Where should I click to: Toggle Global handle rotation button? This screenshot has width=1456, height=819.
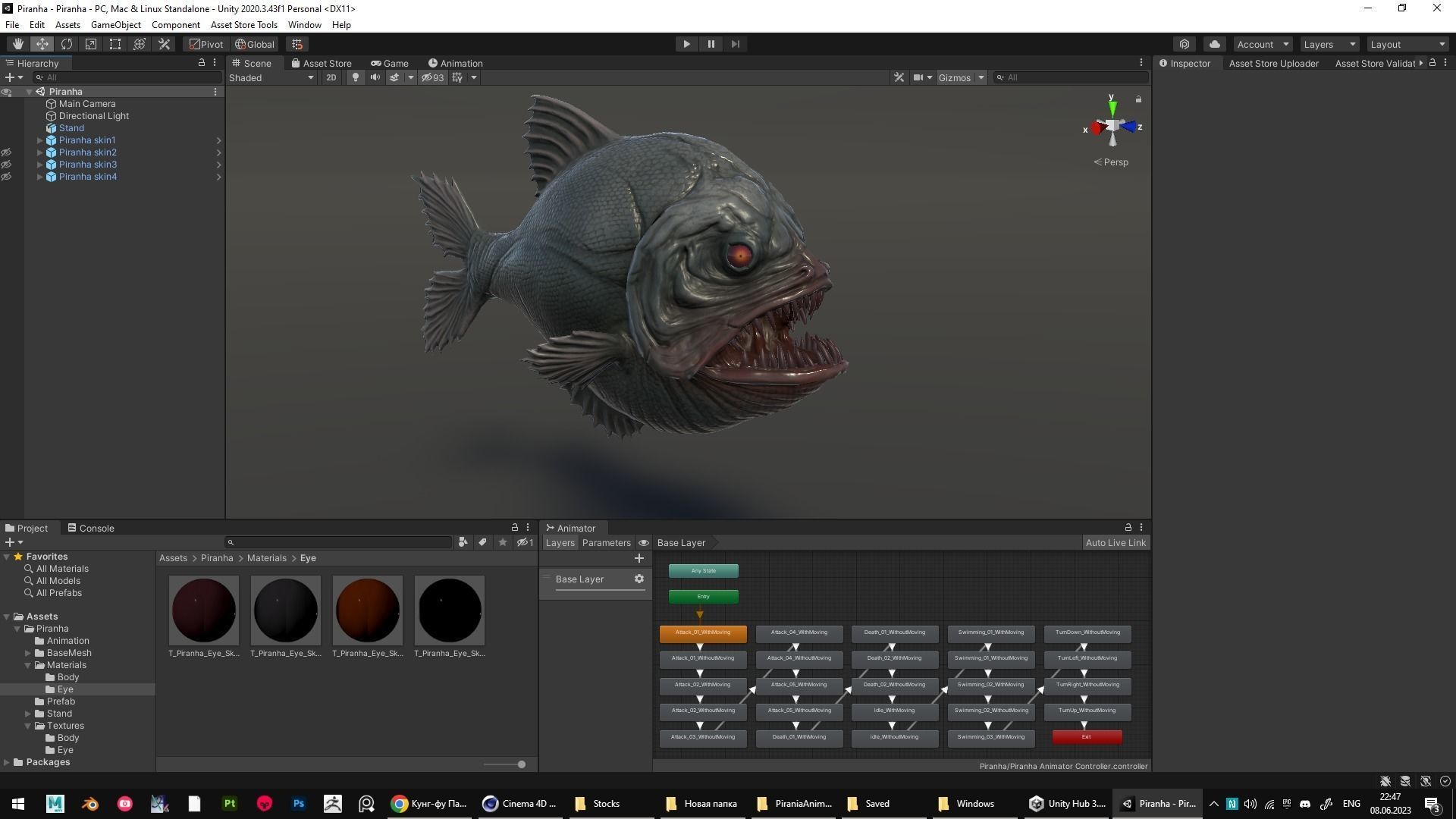coord(255,44)
